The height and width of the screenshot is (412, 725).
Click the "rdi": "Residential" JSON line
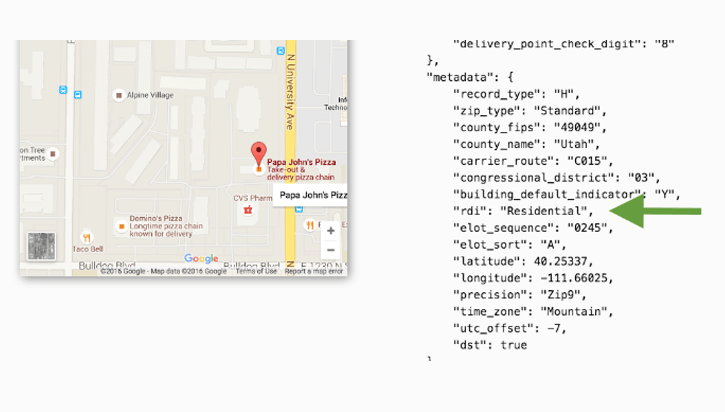click(x=524, y=211)
